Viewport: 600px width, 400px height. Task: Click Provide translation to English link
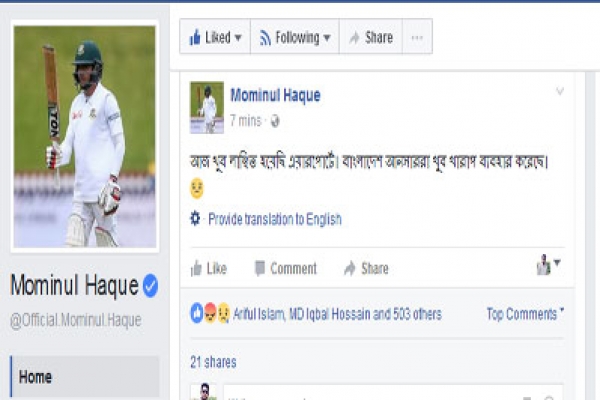275,219
